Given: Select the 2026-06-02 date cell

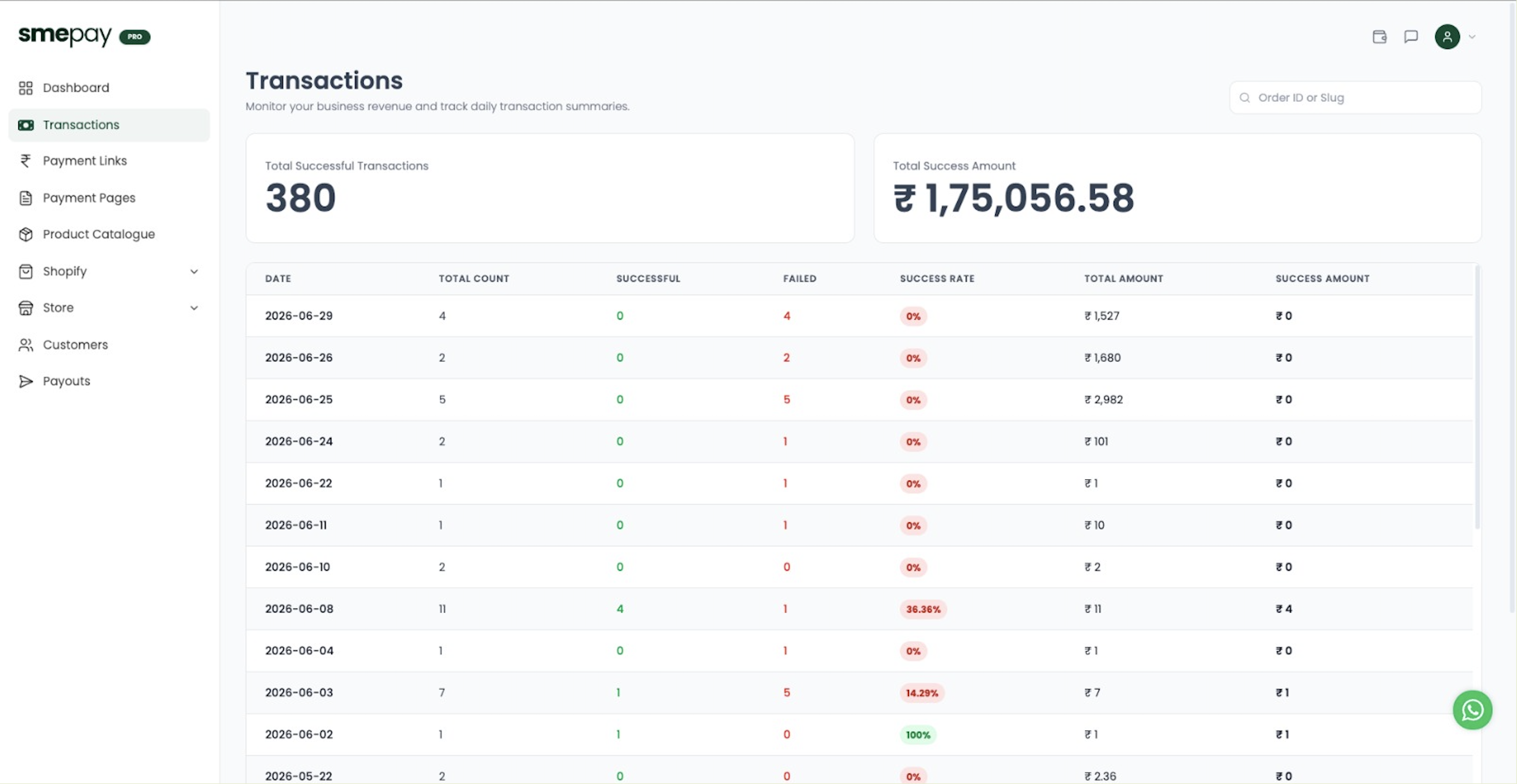Looking at the screenshot, I should 299,735.
